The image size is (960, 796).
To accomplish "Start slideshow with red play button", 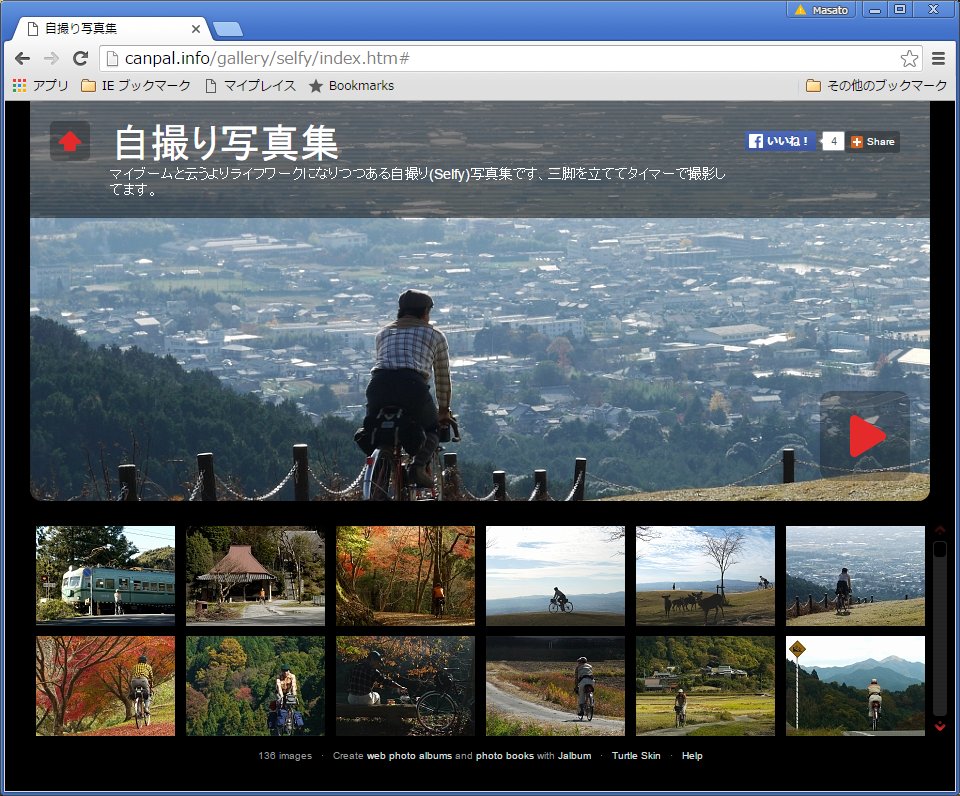I will coord(865,435).
